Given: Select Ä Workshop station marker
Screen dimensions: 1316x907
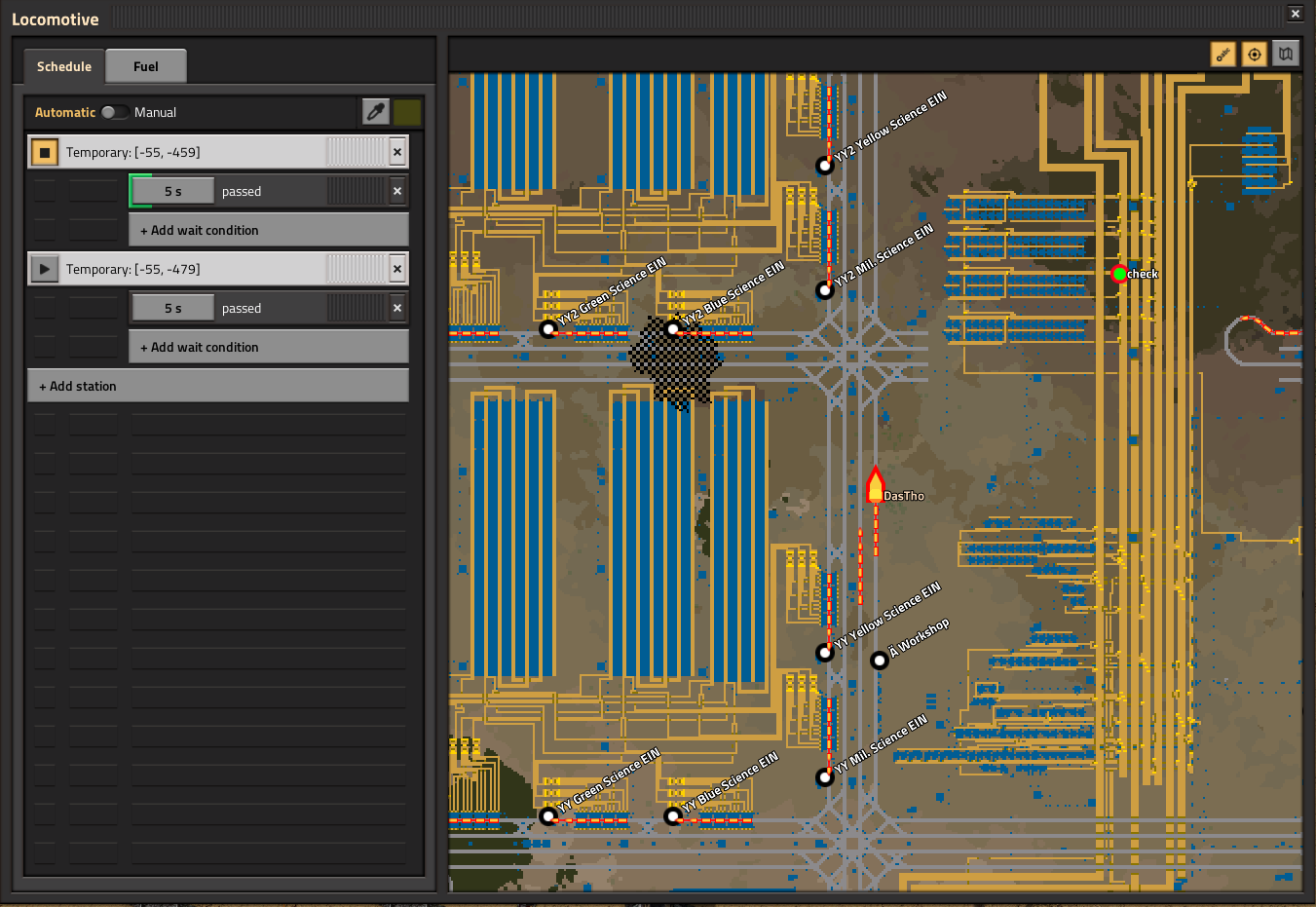Looking at the screenshot, I should pyautogui.click(x=880, y=661).
